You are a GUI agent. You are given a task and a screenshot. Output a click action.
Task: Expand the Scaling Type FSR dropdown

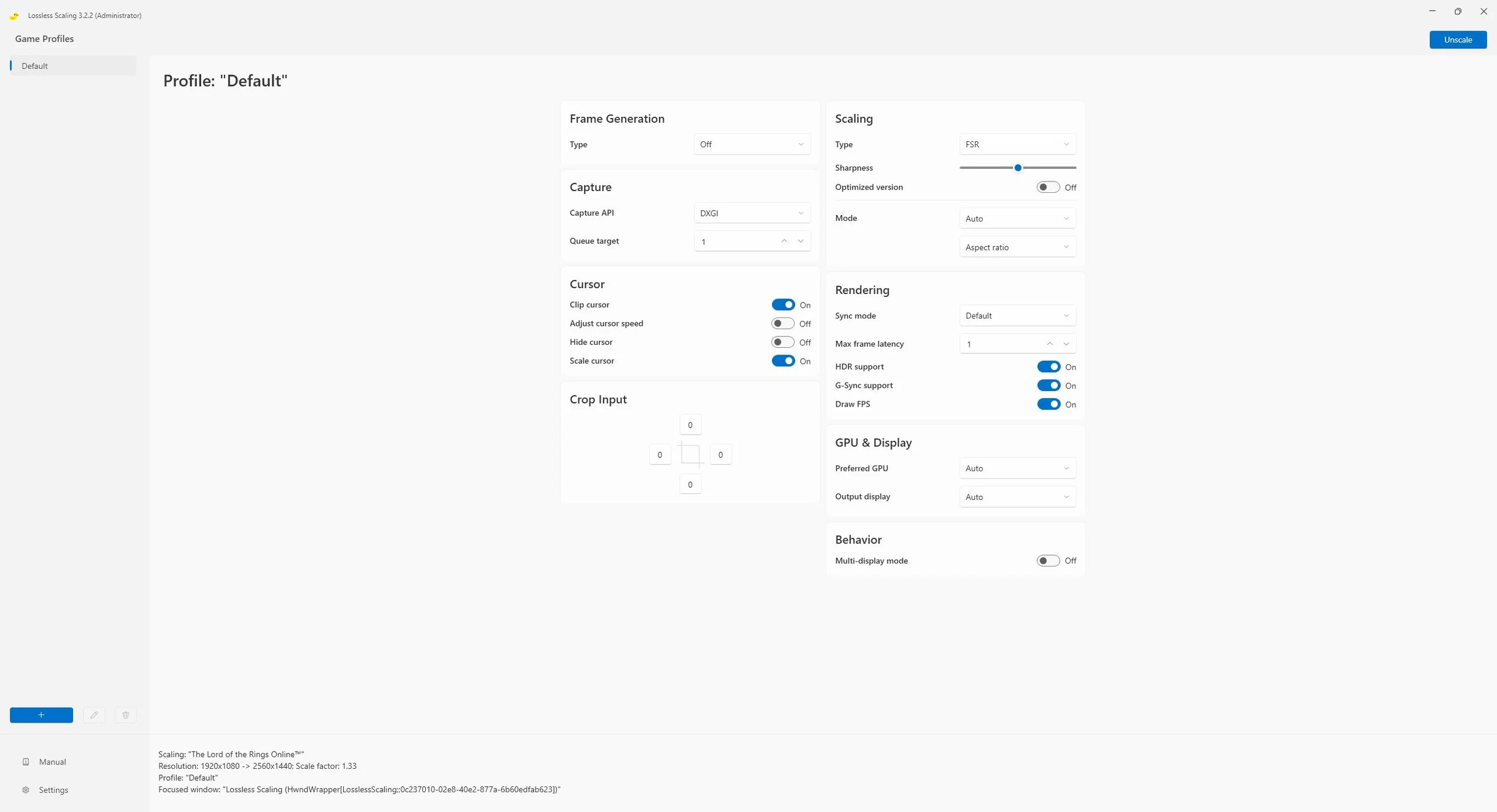click(1017, 144)
